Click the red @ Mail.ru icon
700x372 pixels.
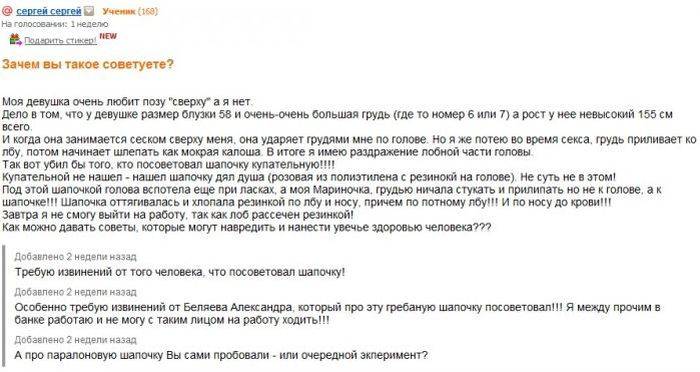tap(7, 10)
